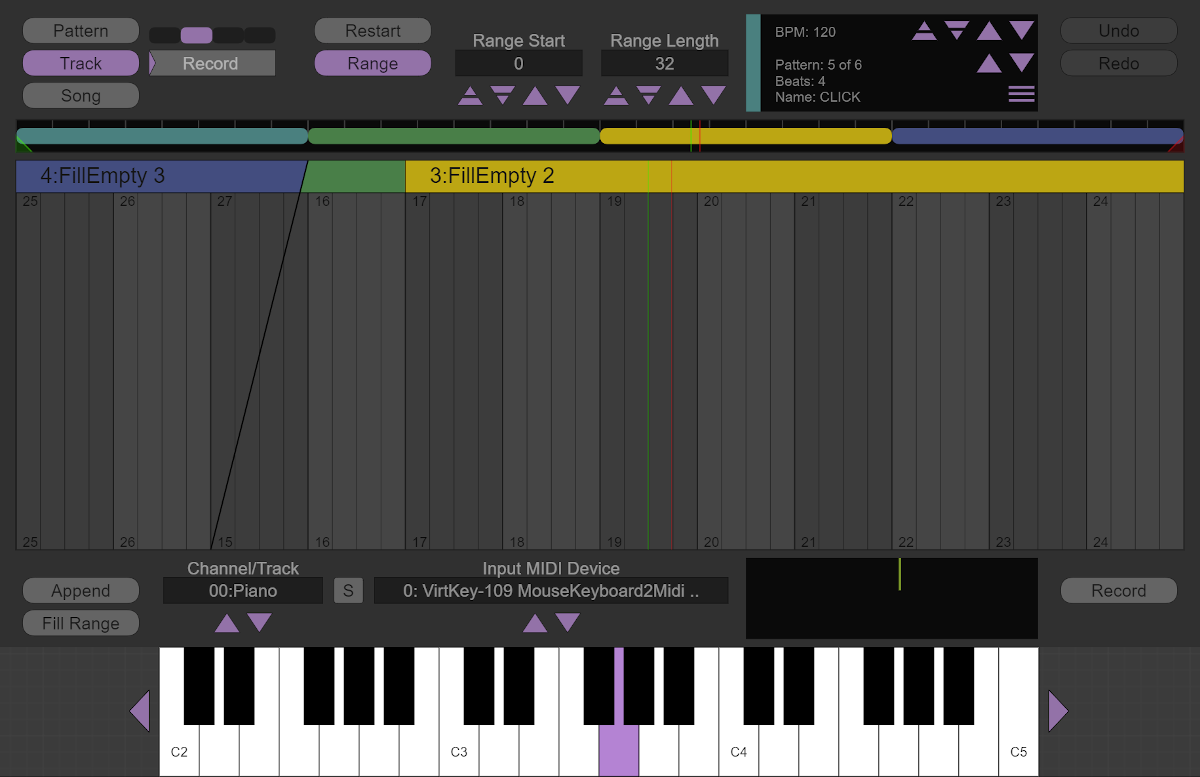
Task: Open the pattern hamburger menu icon
Action: pos(1021,94)
